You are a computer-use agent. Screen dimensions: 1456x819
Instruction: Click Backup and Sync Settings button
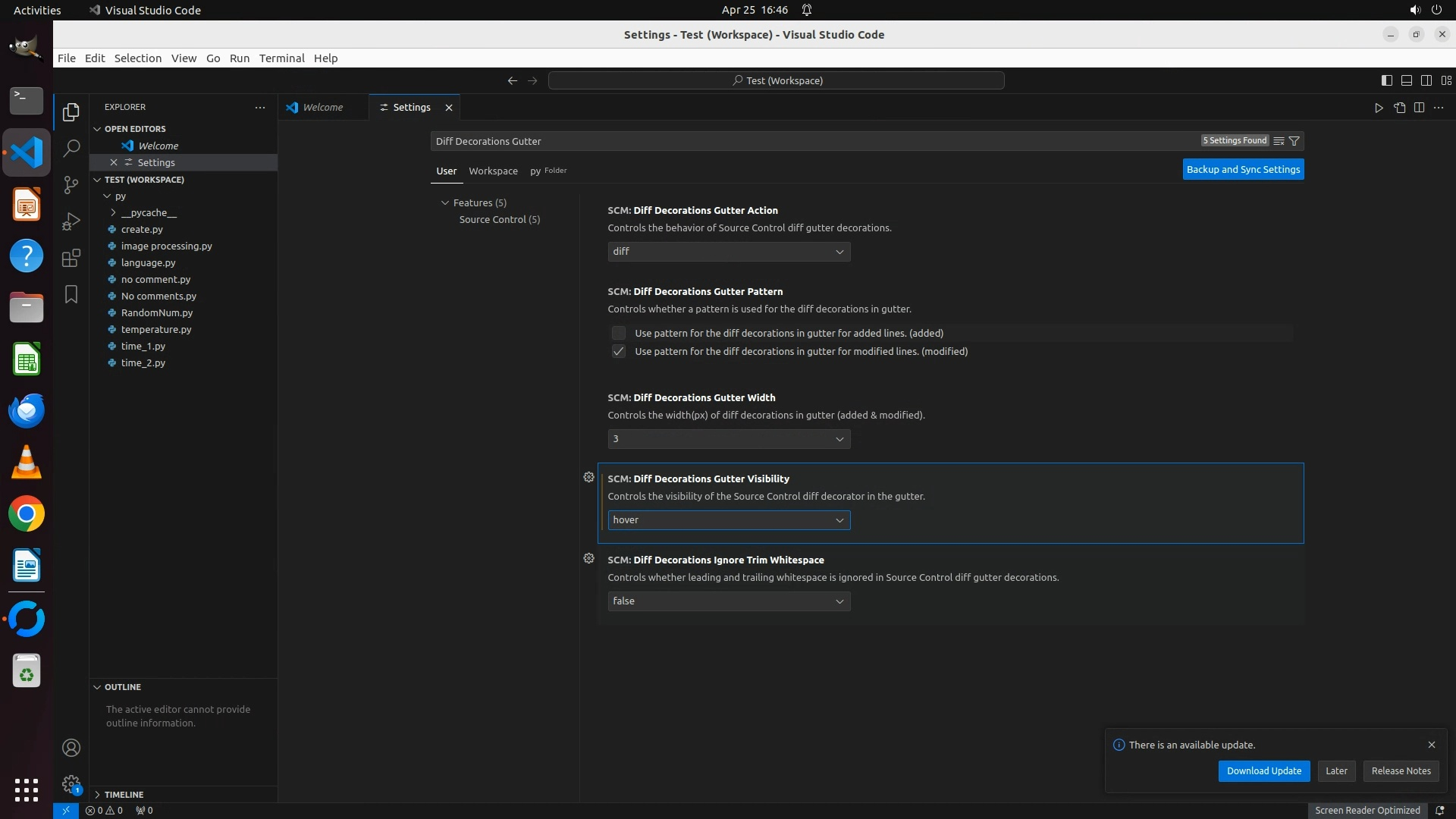1243,170
